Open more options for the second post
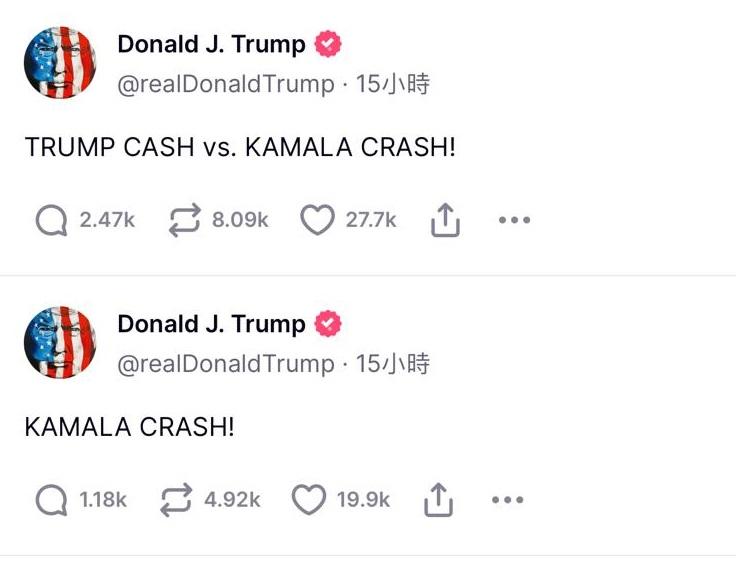This screenshot has height=568, width=736. tap(505, 501)
